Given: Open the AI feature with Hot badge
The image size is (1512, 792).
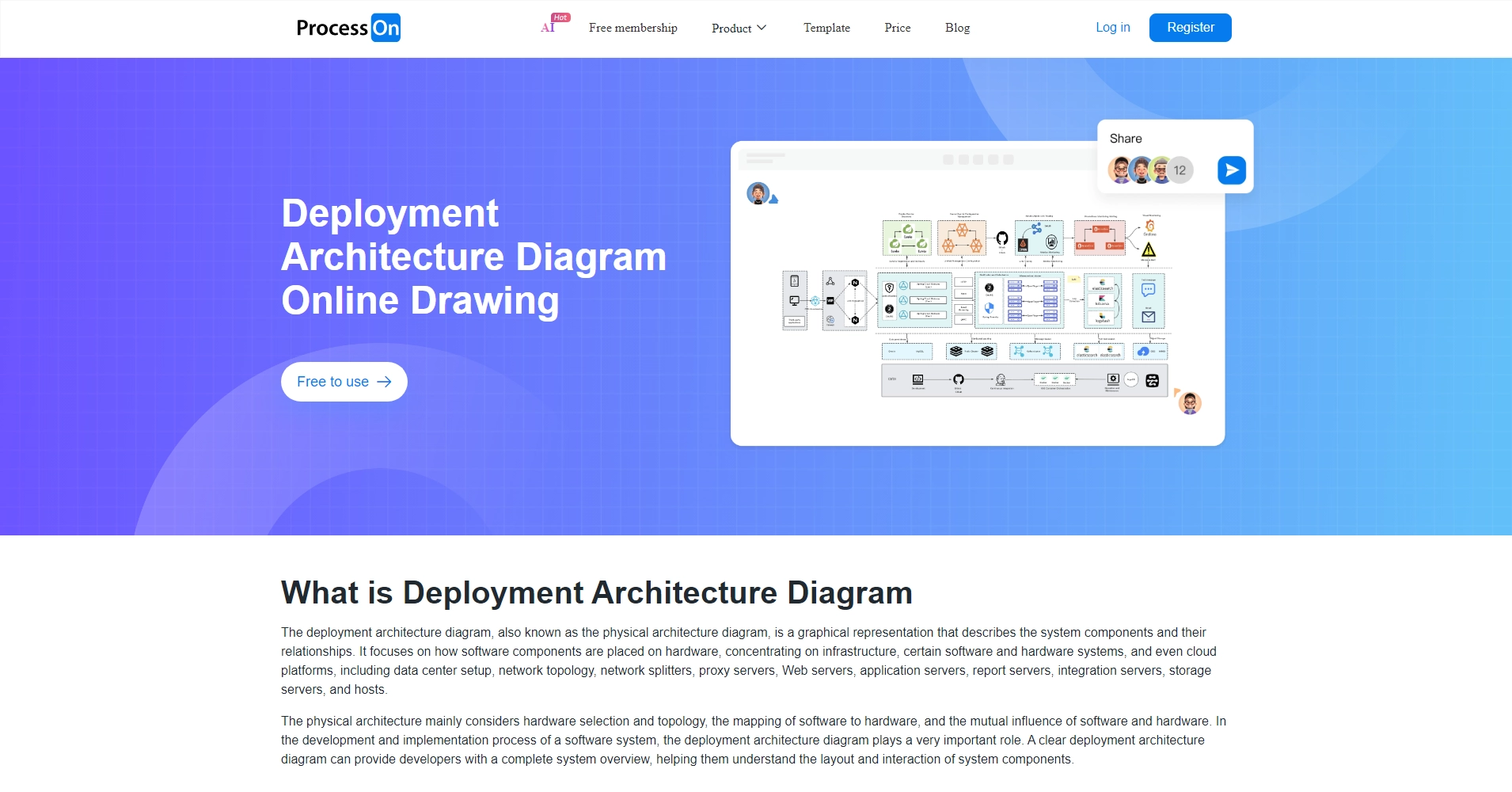Looking at the screenshot, I should (555, 25).
